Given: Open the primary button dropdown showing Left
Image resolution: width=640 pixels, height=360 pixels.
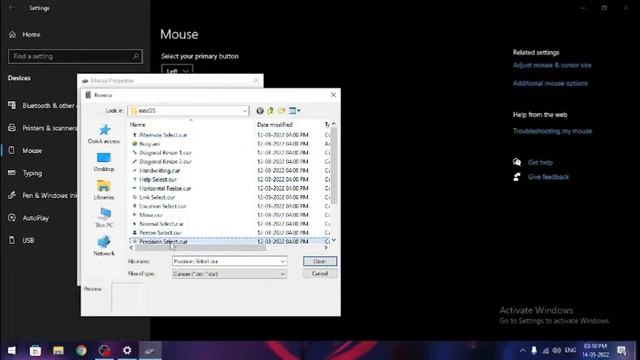Looking at the screenshot, I should [177, 70].
